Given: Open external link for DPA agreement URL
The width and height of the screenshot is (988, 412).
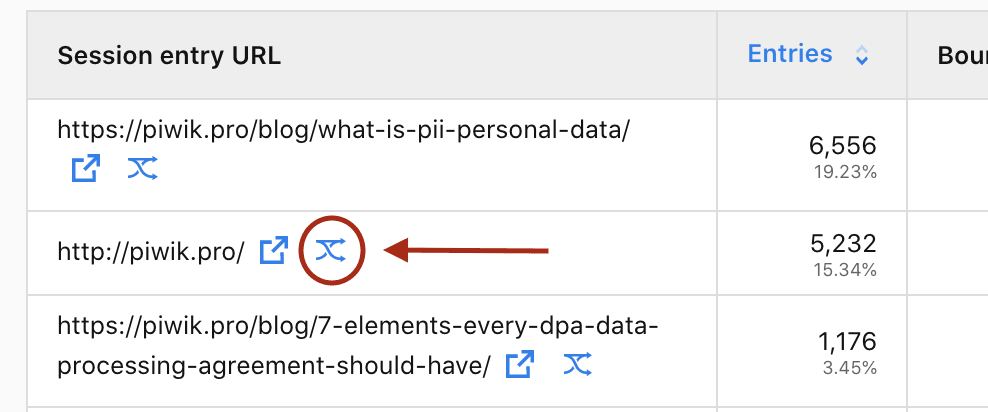Looking at the screenshot, I should click(x=518, y=365).
